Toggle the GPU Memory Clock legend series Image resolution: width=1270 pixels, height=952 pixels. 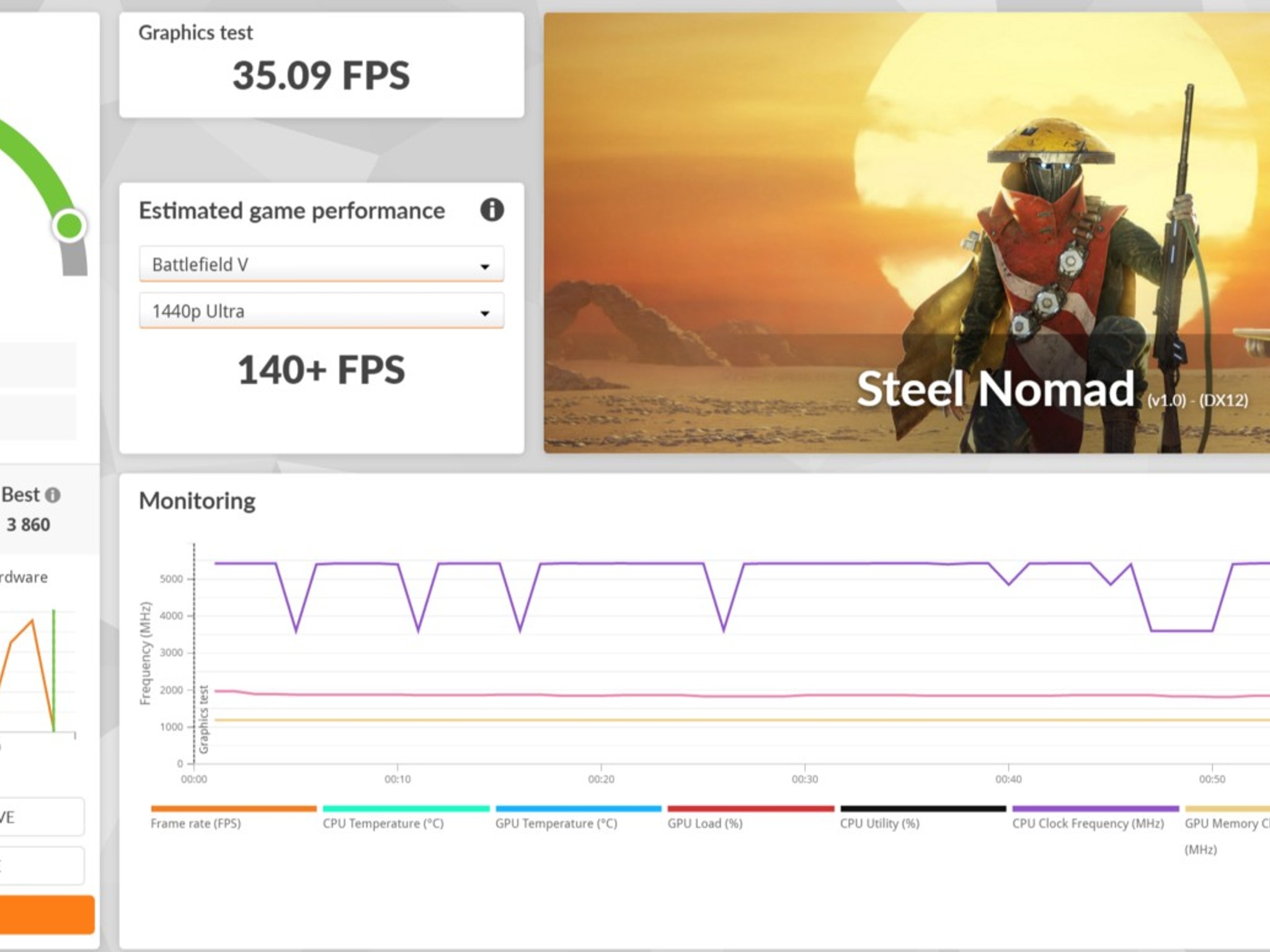1227,831
